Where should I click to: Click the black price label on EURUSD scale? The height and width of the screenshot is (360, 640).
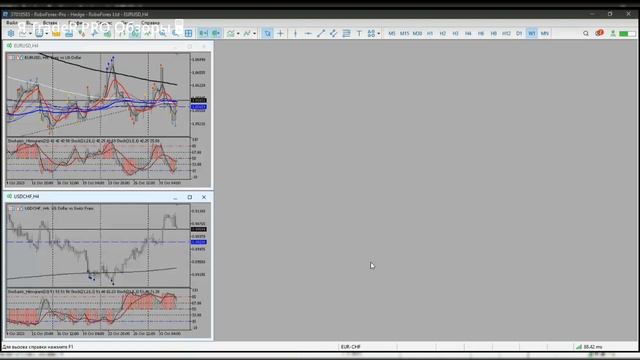tap(199, 100)
